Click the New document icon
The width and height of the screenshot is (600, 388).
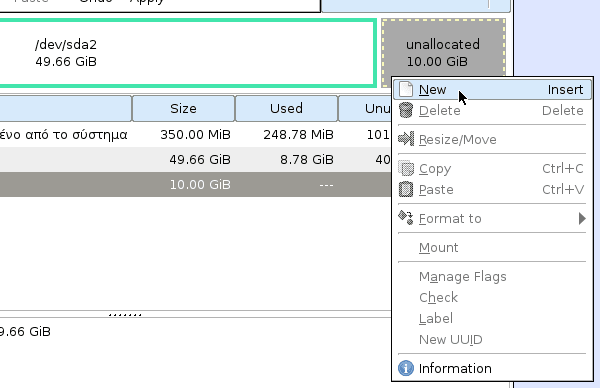click(406, 90)
